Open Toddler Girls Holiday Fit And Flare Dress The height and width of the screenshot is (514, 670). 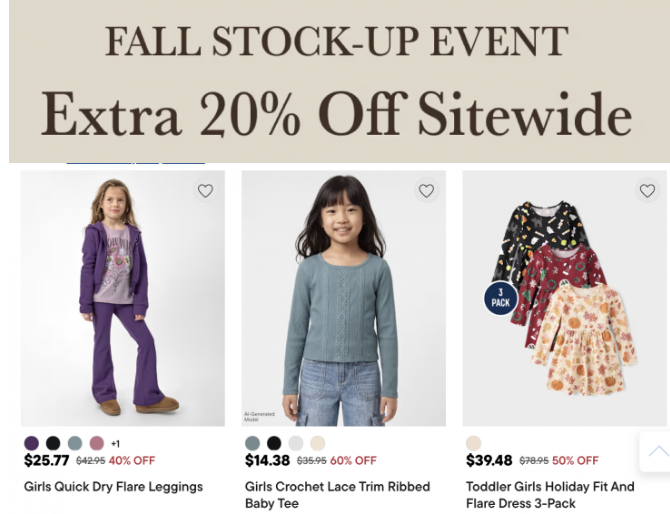pyautogui.click(x=550, y=495)
